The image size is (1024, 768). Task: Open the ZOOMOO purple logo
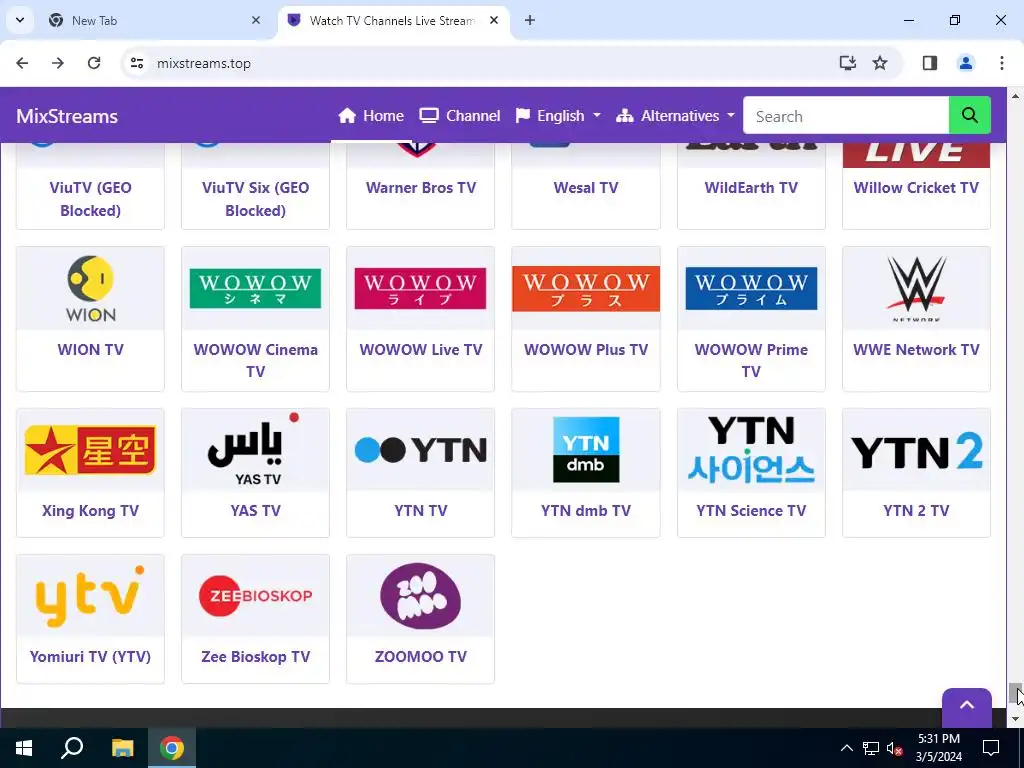[x=421, y=596]
